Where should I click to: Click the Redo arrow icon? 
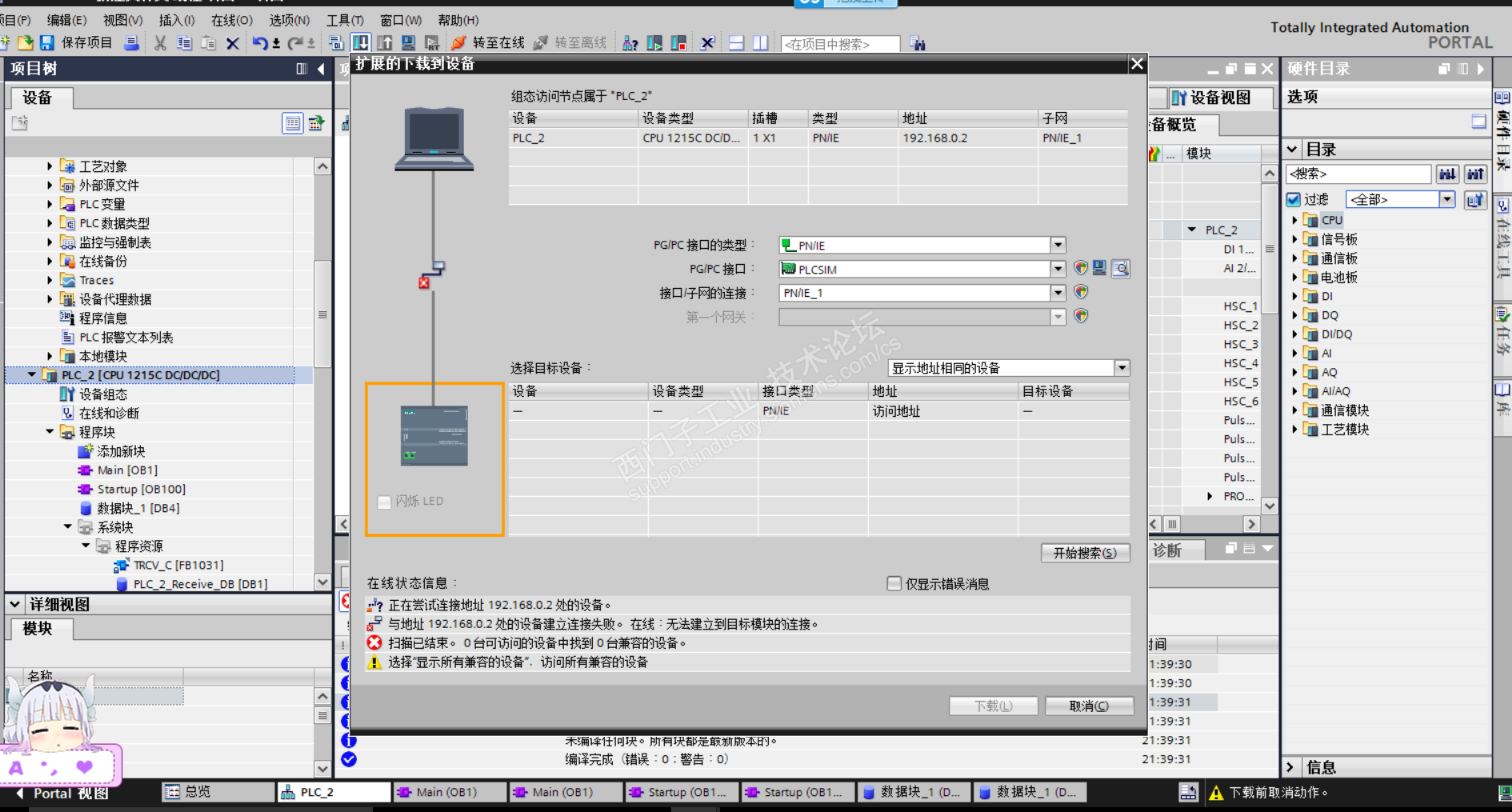(x=295, y=42)
